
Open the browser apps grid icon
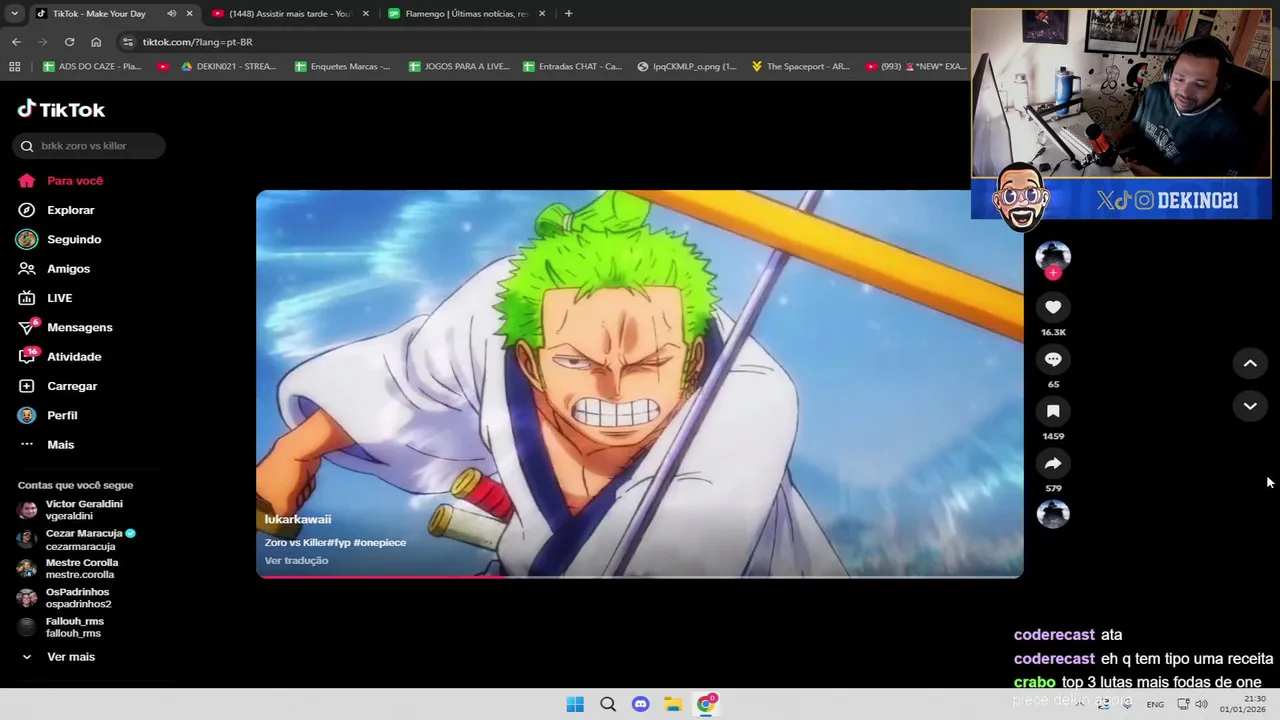click(14, 67)
